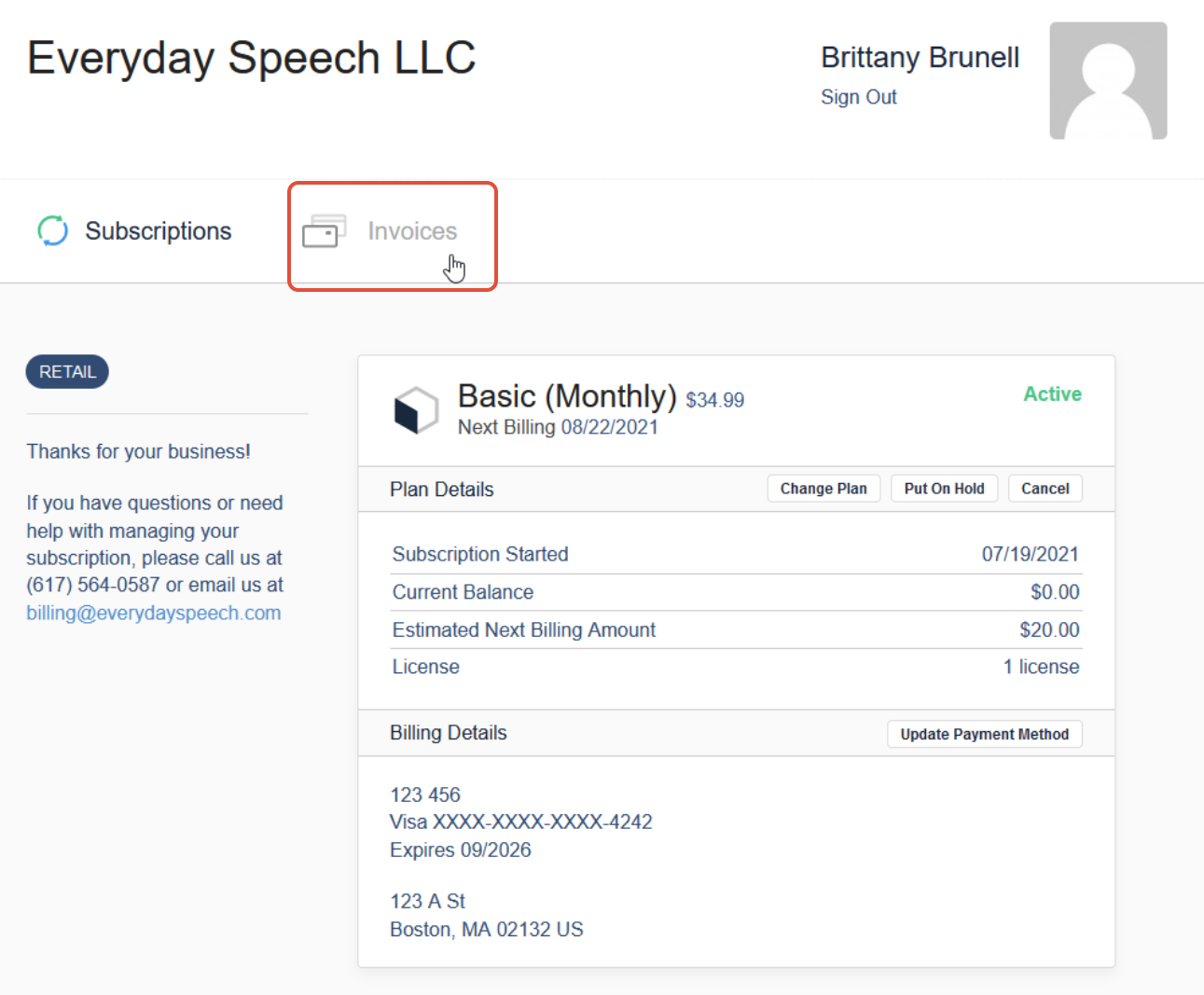Screen dimensions: 1204x995
Task: Click the Basic (Monthly) plan title
Action: (x=567, y=395)
